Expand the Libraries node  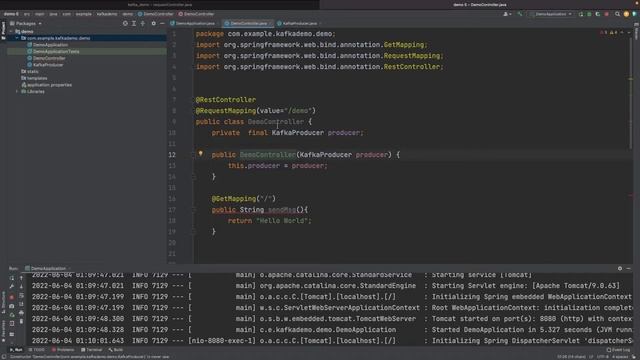(17, 91)
